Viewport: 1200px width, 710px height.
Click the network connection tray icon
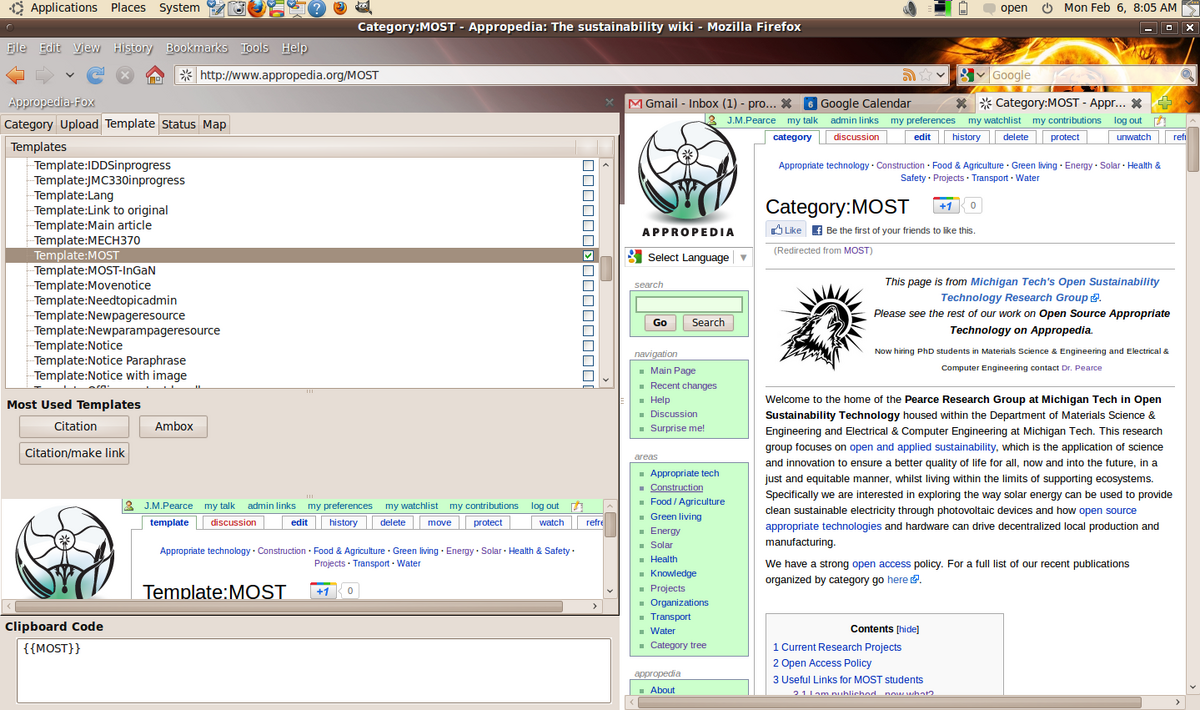(942, 8)
